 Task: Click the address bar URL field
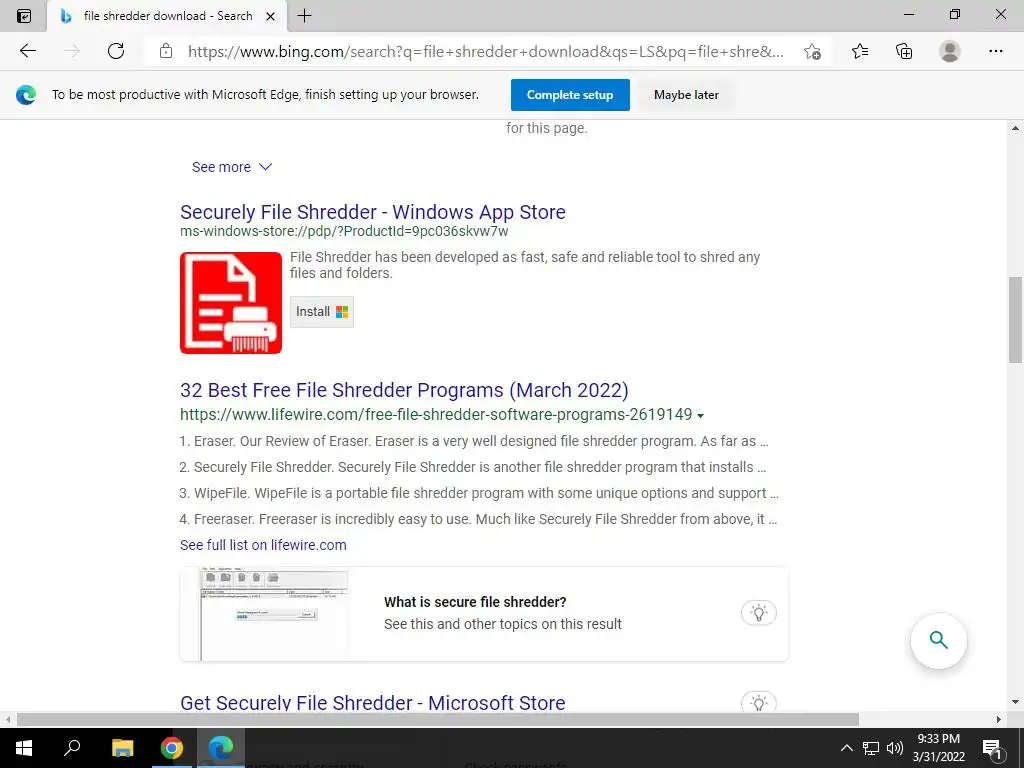486,52
